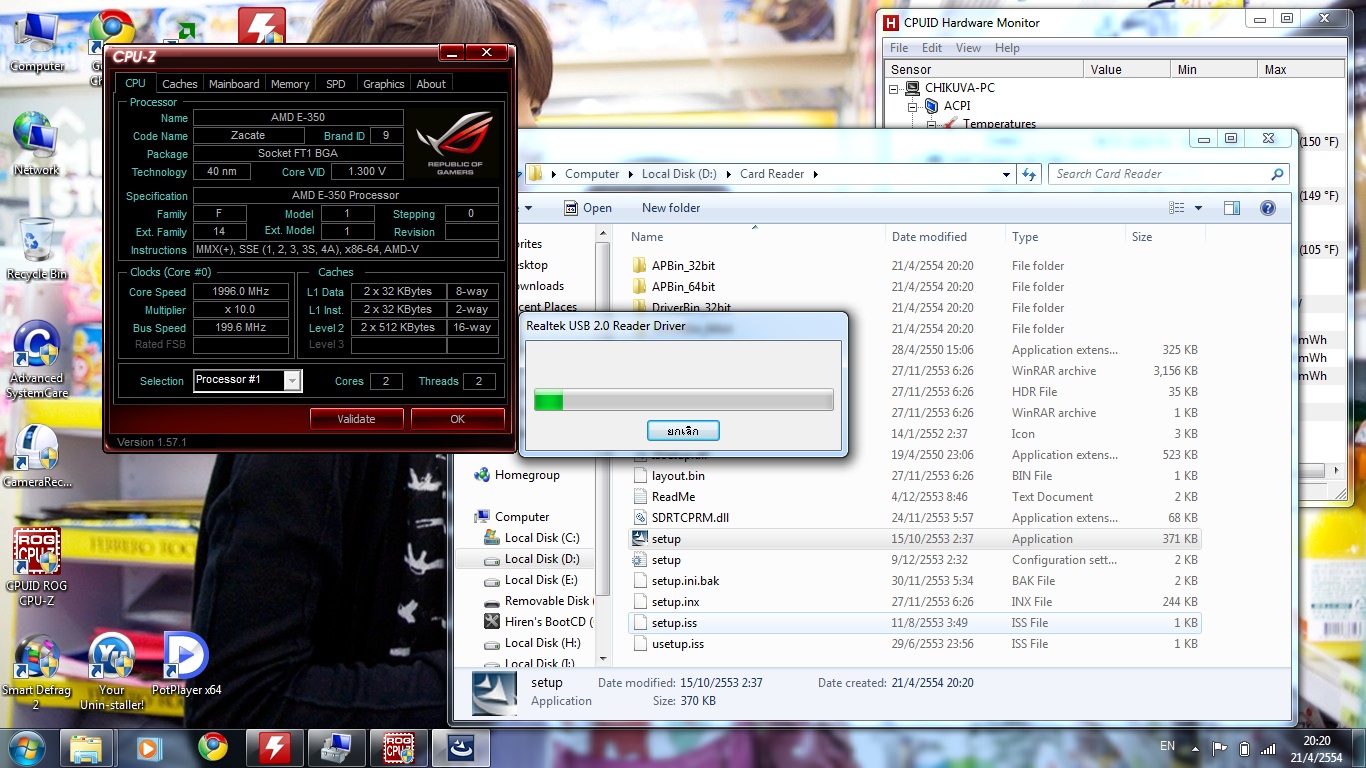Screen dimensions: 1366x768
Task: Click the Change your view icon in Explorer
Action: pos(1177,208)
